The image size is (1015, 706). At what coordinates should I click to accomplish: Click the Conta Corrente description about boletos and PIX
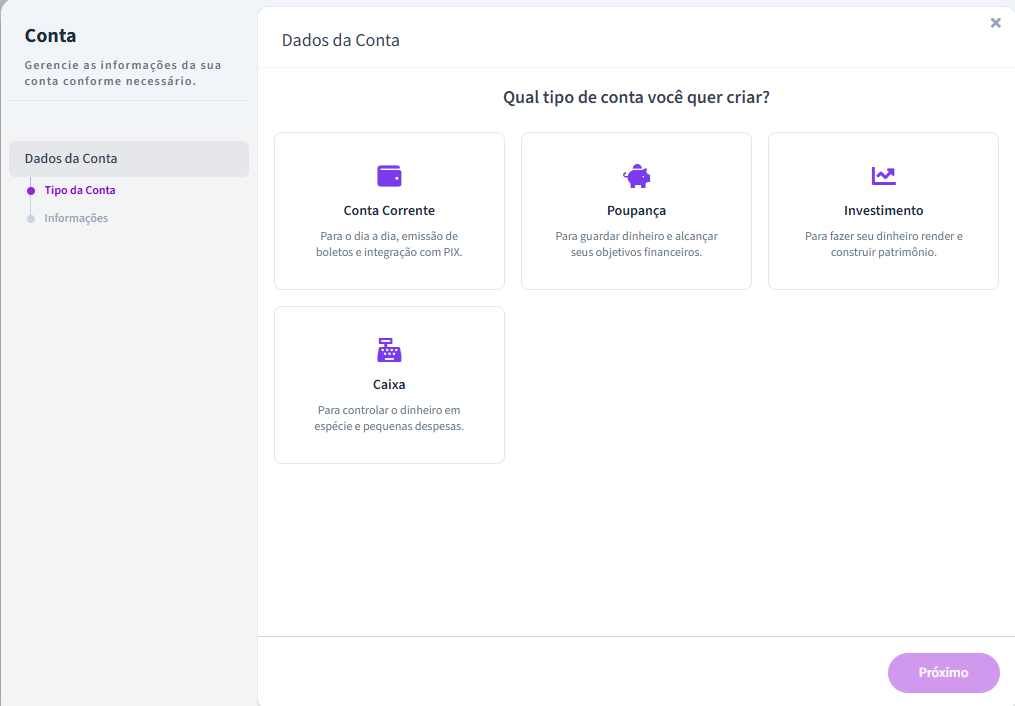[389, 244]
